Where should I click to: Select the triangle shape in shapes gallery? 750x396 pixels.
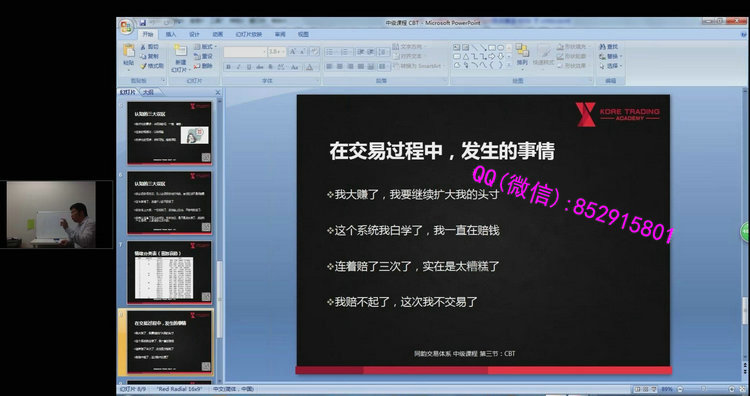pos(465,56)
